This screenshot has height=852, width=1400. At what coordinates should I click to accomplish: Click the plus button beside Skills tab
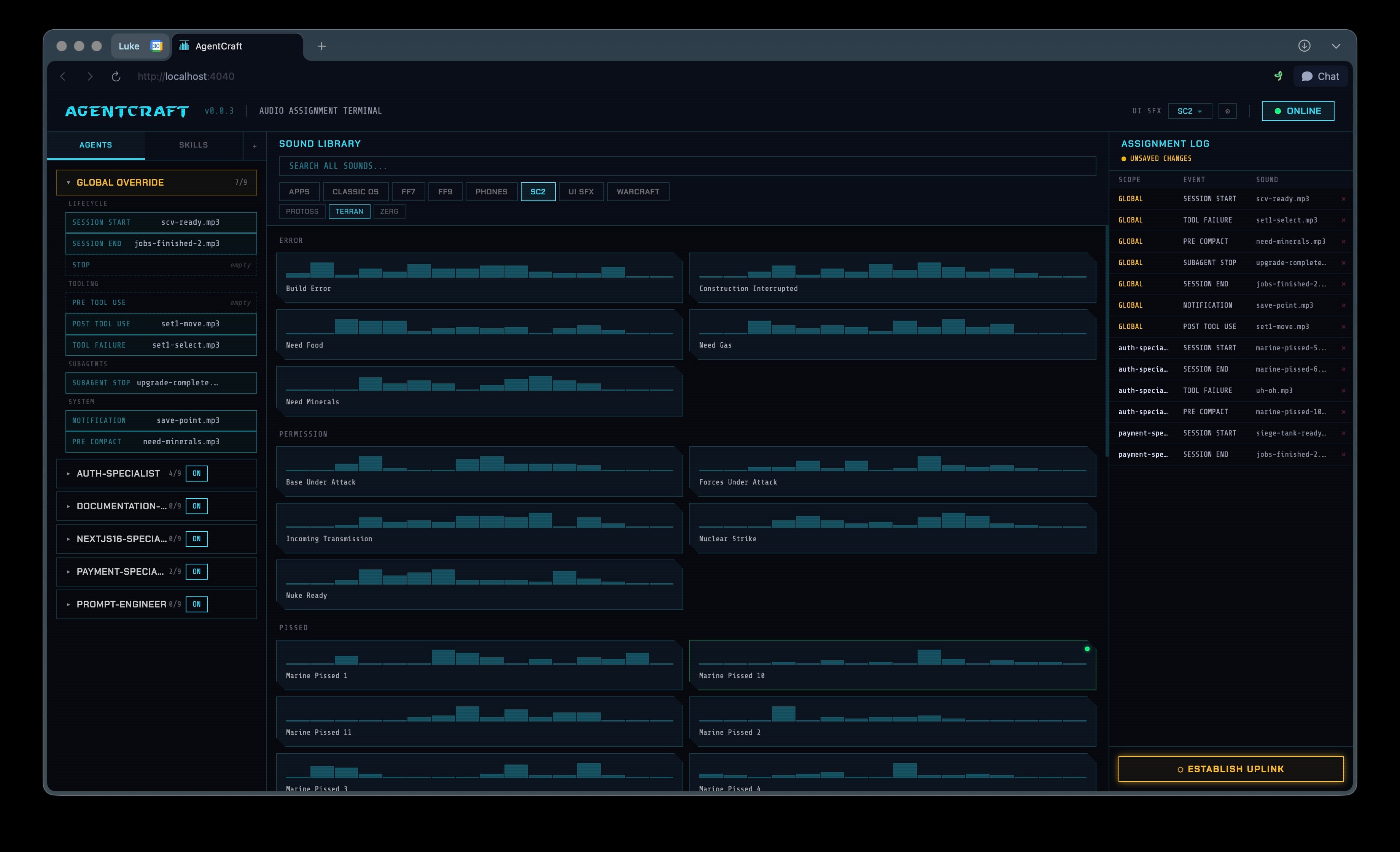point(255,145)
